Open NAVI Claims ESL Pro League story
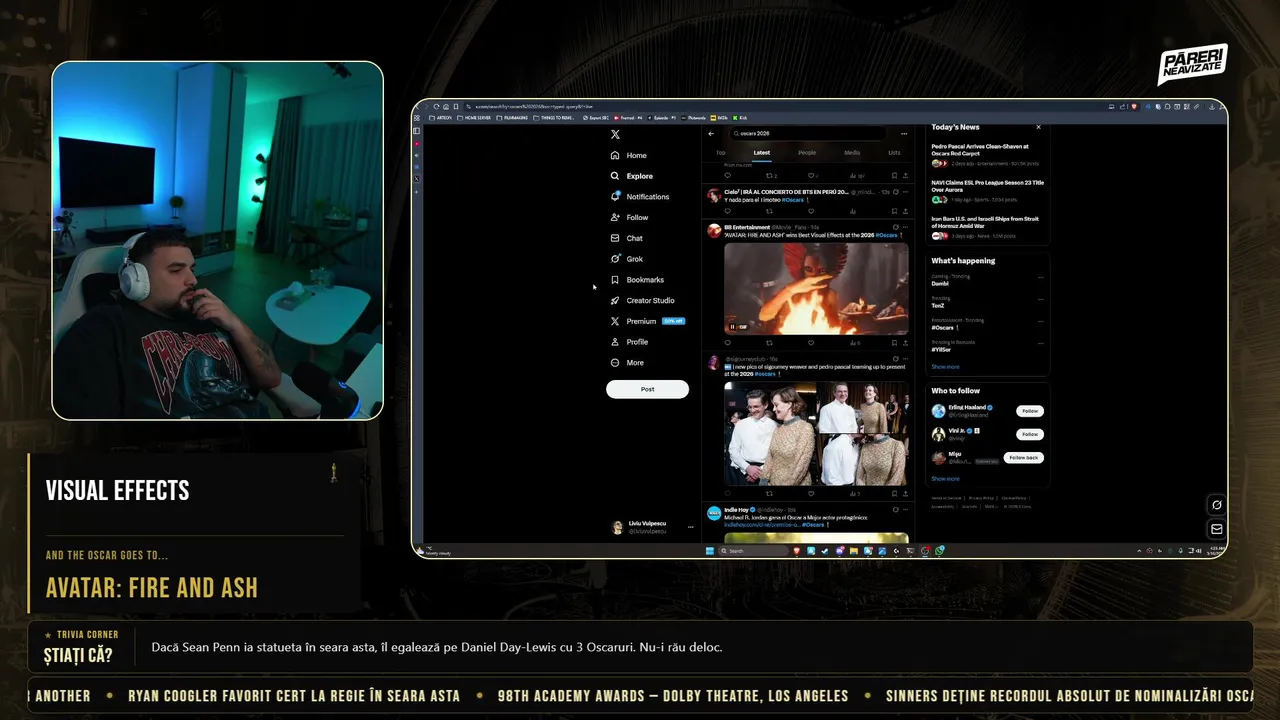Image resolution: width=1280 pixels, height=720 pixels. pos(987,191)
